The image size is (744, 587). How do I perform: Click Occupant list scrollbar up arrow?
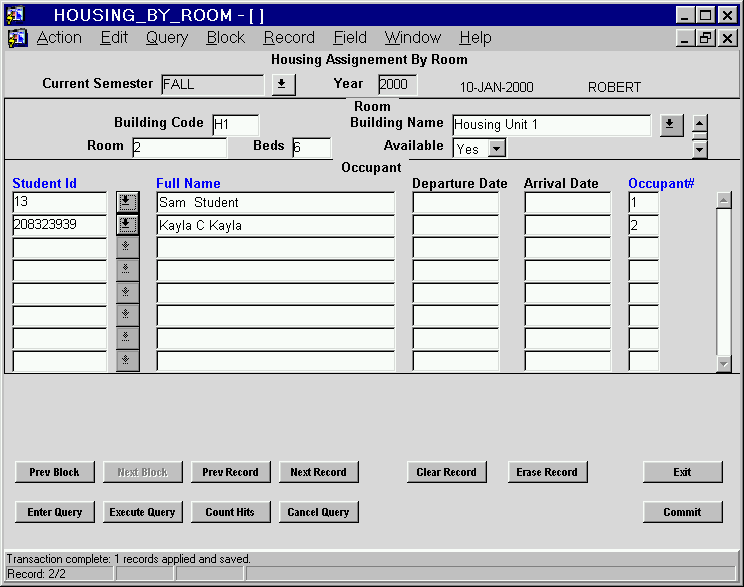[724, 200]
